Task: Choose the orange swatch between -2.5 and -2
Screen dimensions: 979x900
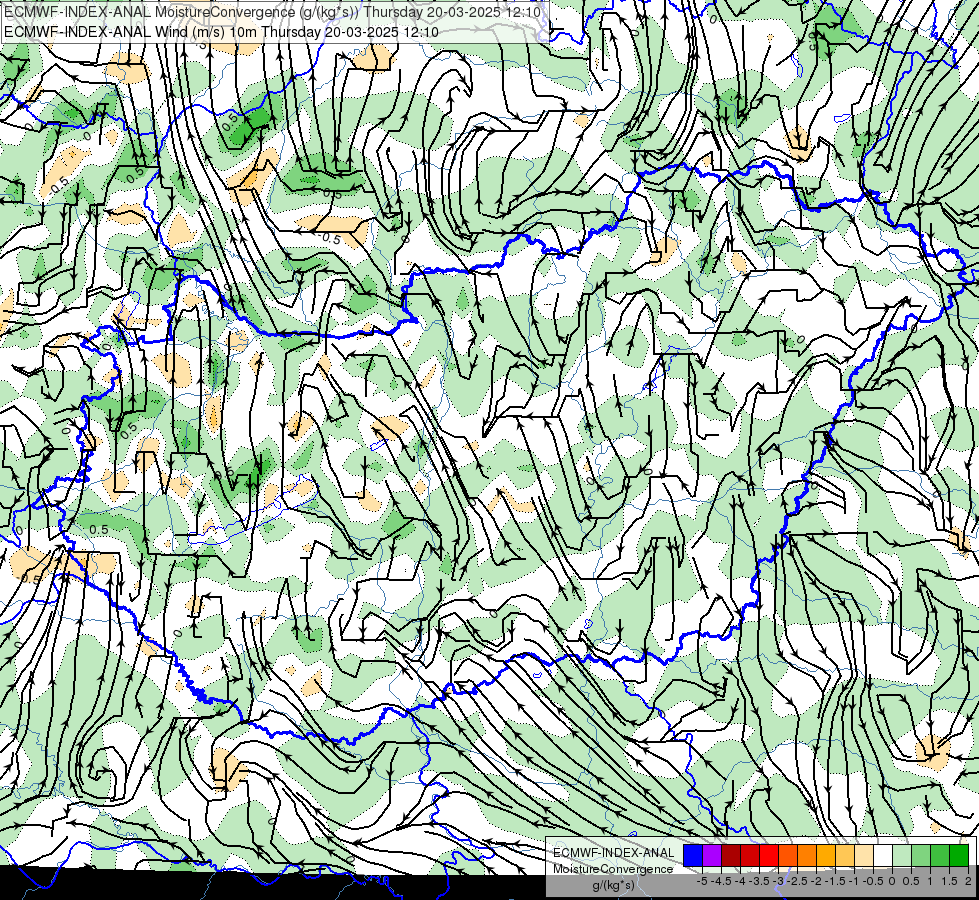Action: pyautogui.click(x=807, y=855)
